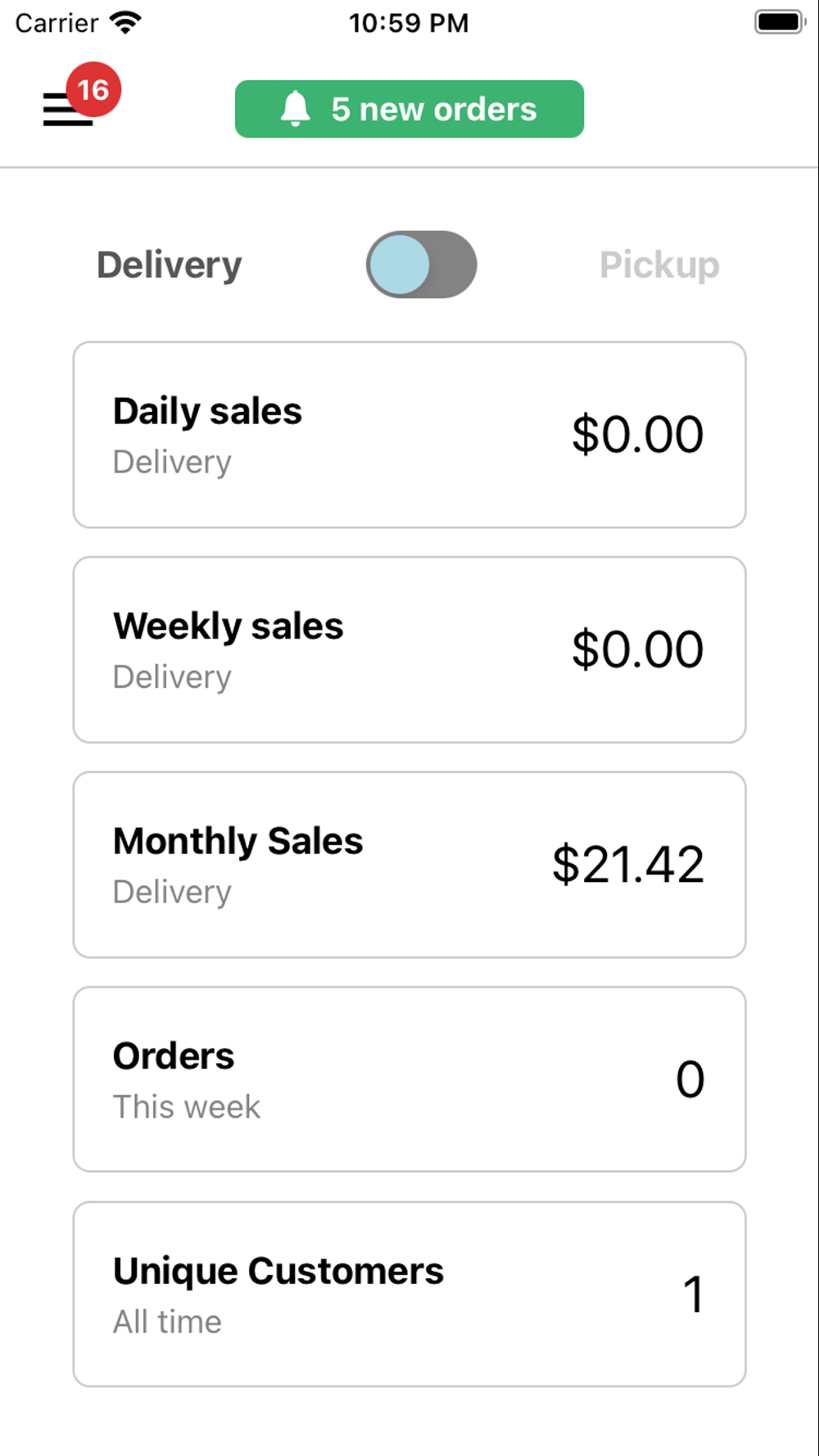Tap the battery icon in status bar
Screen dimensions: 819x1456
[781, 22]
